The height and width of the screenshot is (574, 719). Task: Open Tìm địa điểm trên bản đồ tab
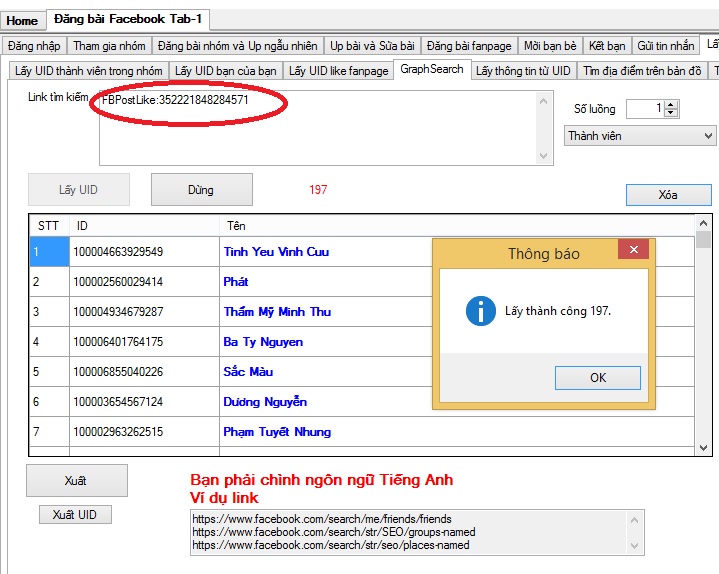[x=642, y=71]
